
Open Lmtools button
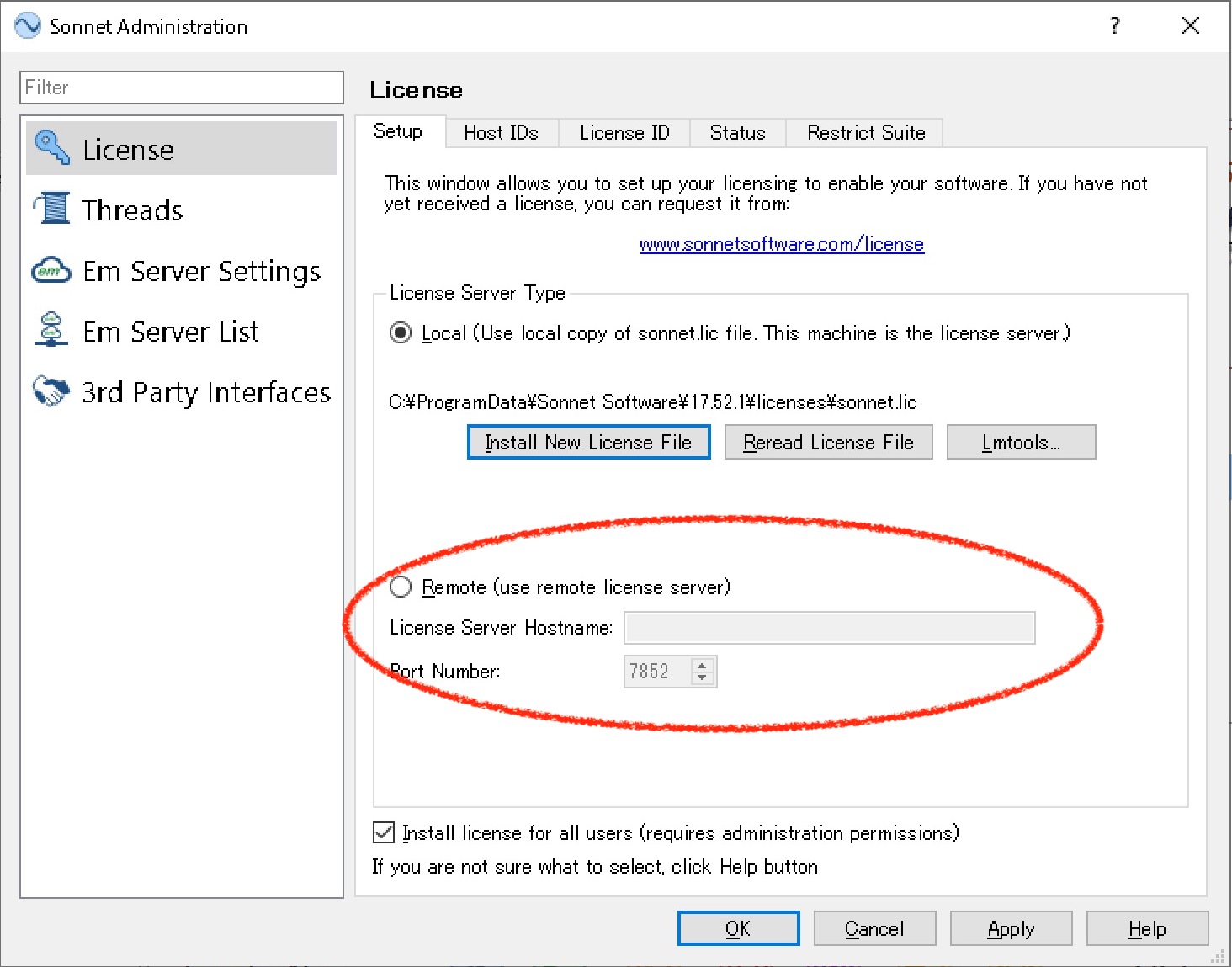click(x=1021, y=442)
